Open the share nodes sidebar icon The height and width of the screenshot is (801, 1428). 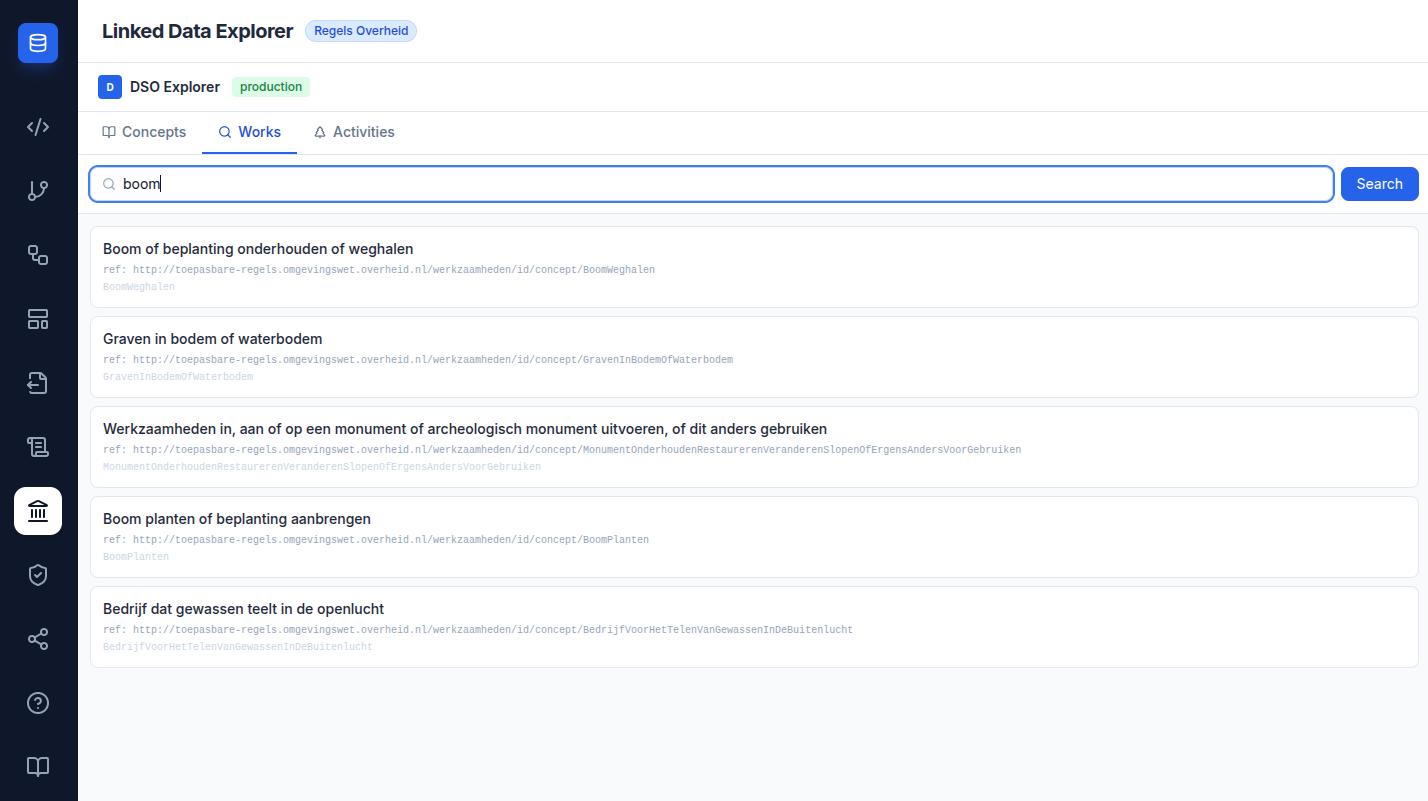point(38,639)
